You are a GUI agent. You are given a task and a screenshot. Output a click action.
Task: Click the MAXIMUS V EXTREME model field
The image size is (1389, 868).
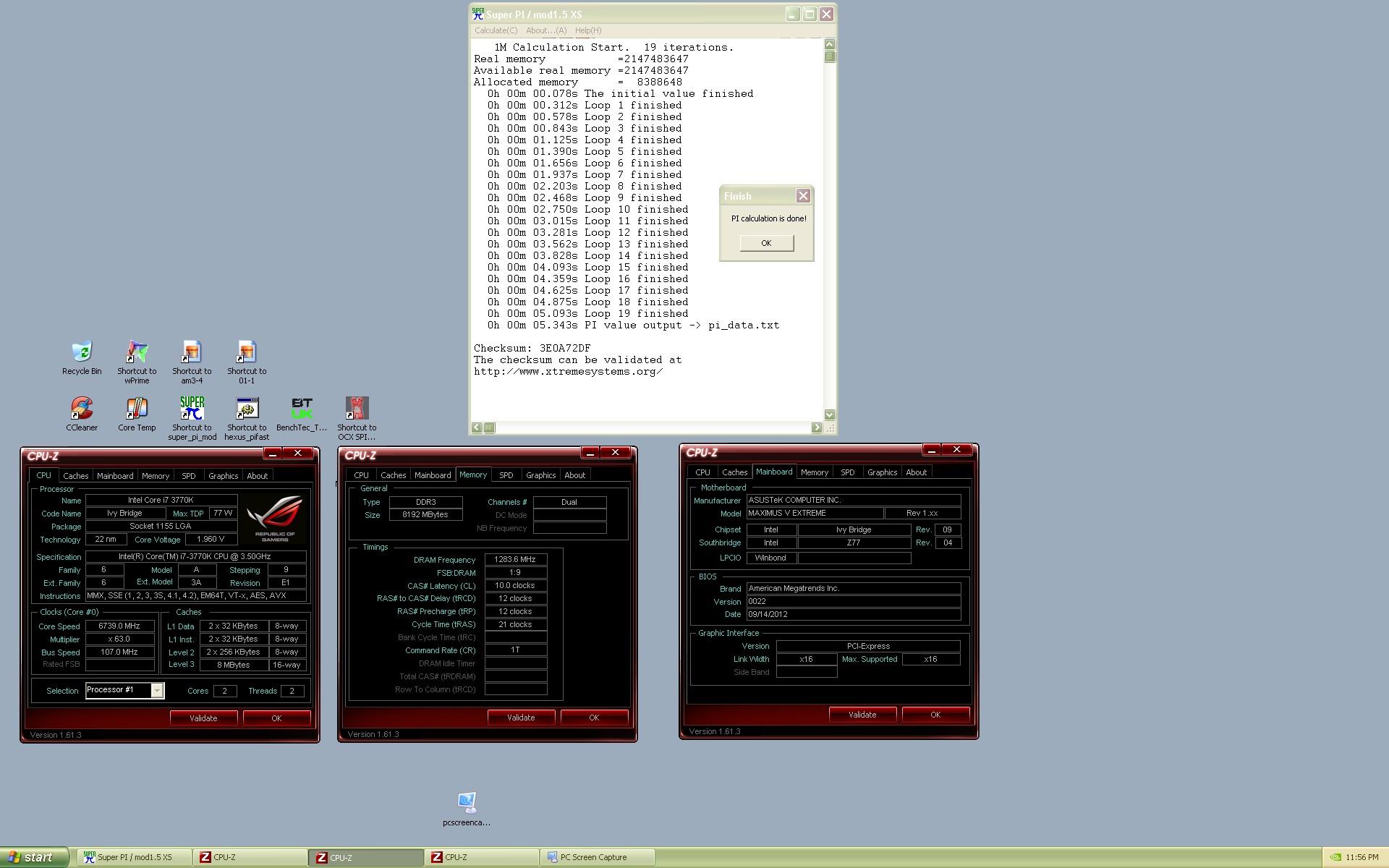(815, 513)
